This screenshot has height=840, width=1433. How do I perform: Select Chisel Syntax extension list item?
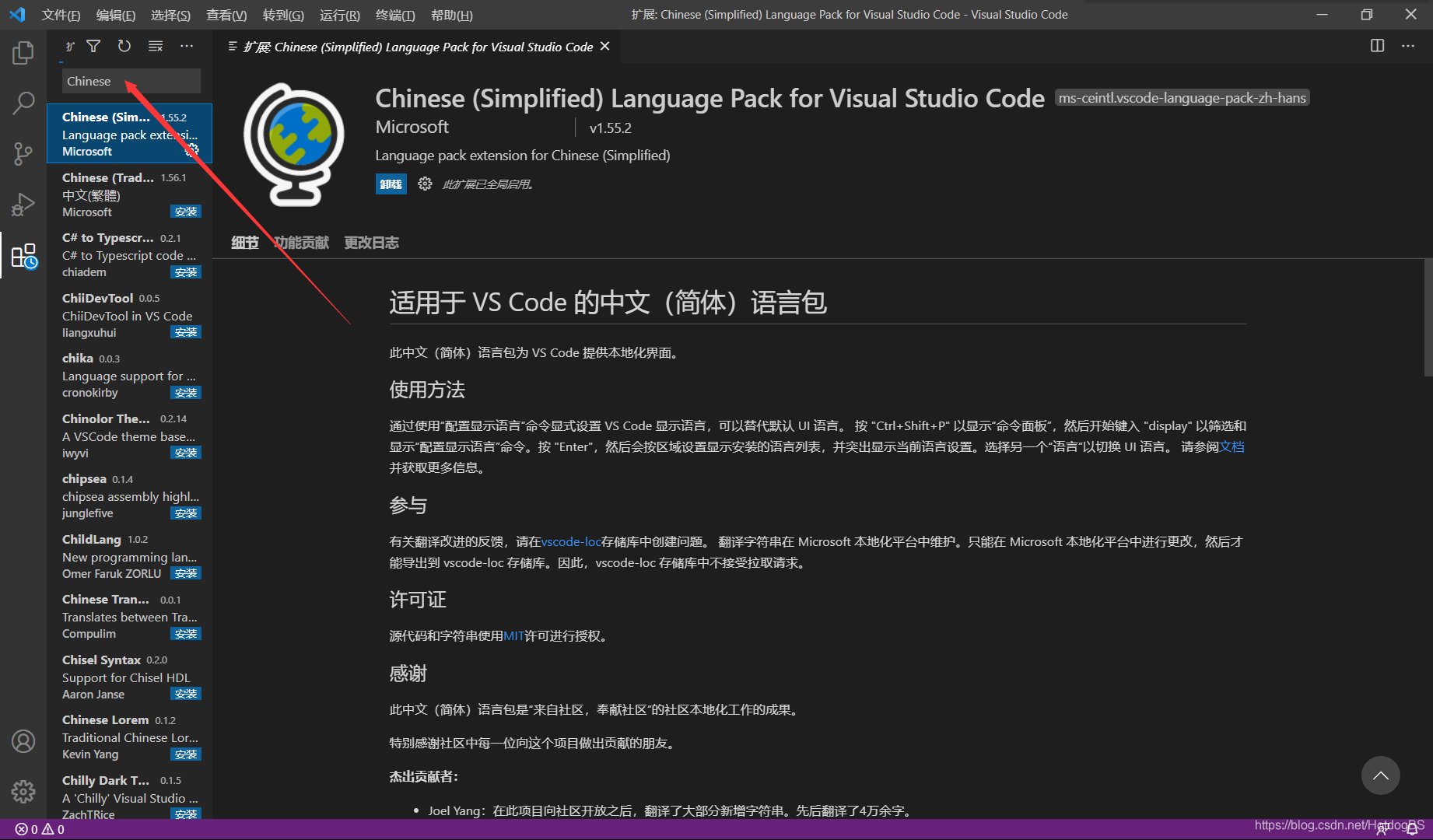pos(129,677)
